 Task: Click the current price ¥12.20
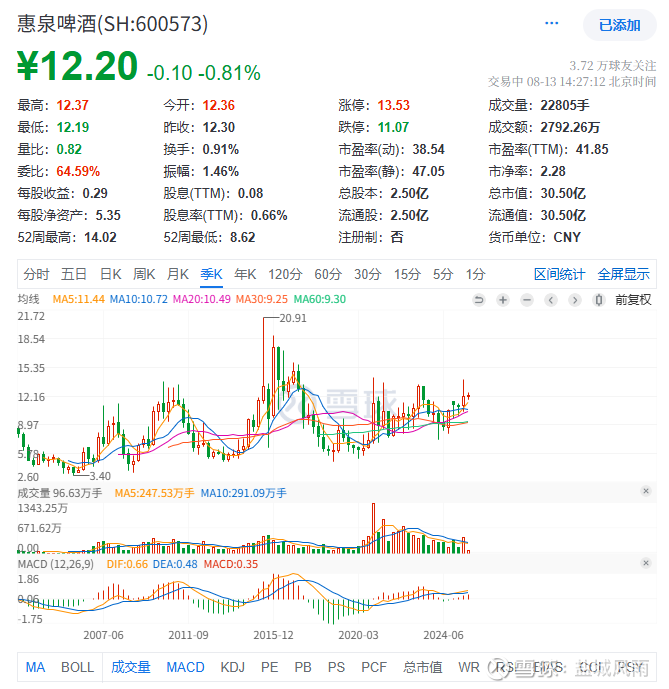click(x=77, y=66)
